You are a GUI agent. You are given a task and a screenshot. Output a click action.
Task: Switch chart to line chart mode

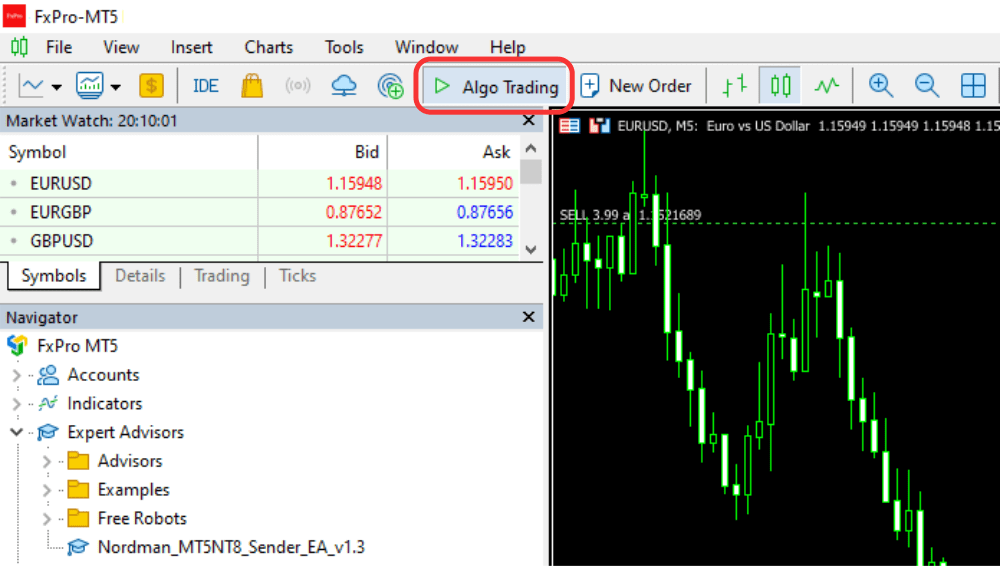tap(827, 86)
